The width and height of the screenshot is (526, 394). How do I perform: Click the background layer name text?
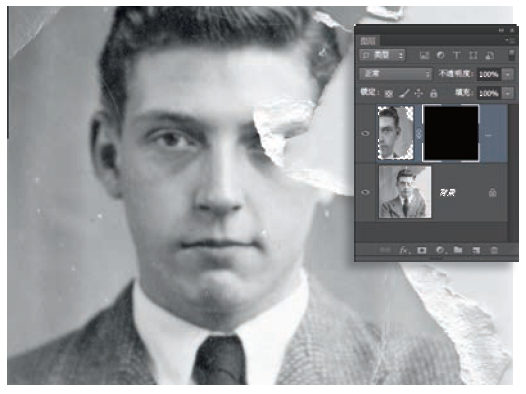pos(447,192)
